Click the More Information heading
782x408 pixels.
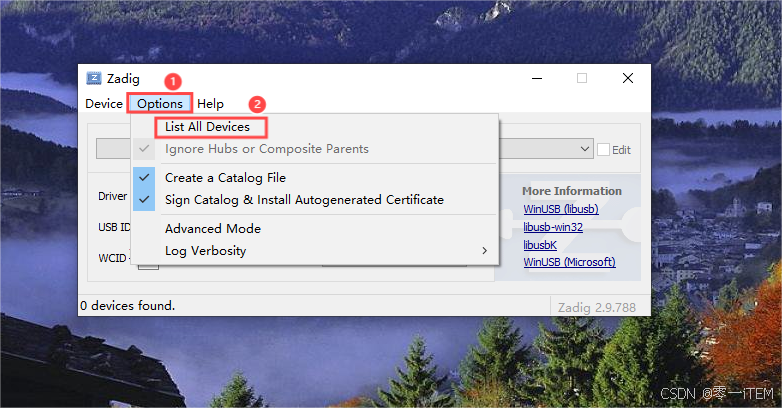[x=572, y=191]
